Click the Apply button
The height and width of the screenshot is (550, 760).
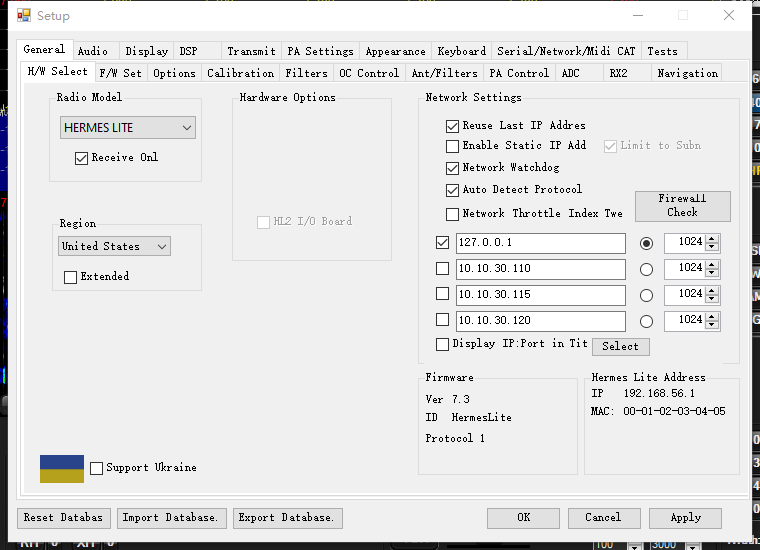685,518
